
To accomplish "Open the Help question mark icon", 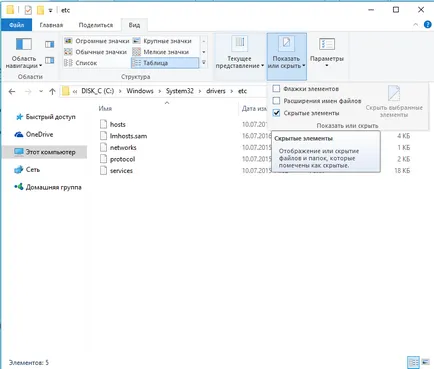I will point(427,25).
